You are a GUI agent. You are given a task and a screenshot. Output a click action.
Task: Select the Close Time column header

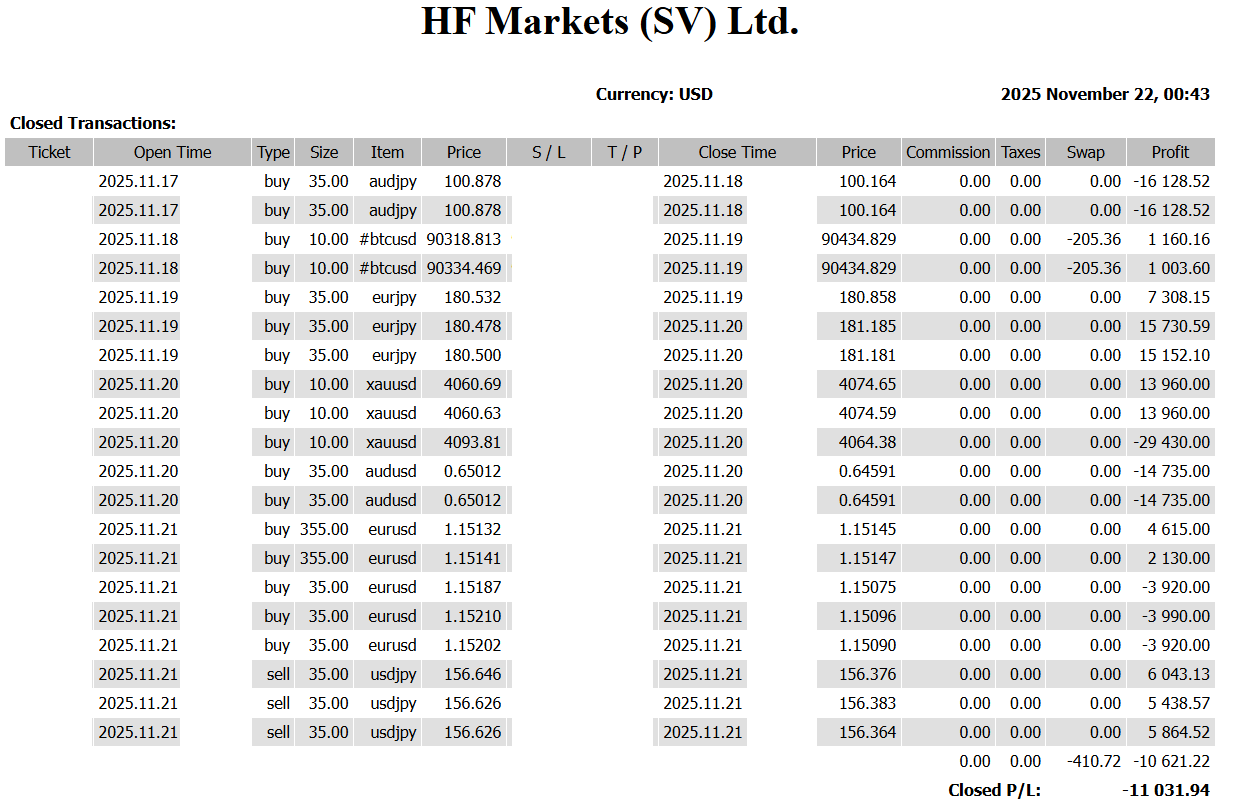click(737, 152)
